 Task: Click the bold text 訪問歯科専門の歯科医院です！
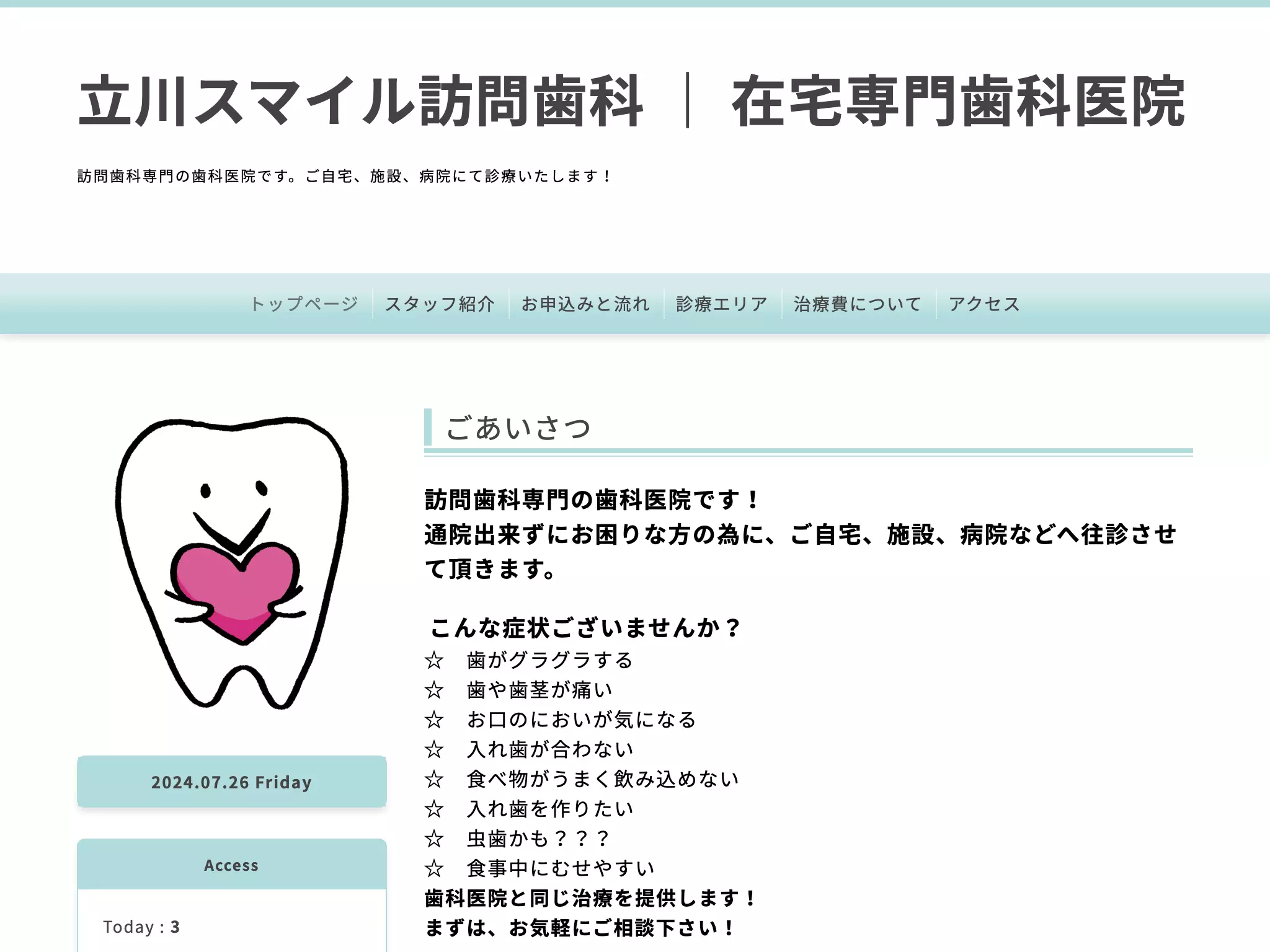(593, 500)
